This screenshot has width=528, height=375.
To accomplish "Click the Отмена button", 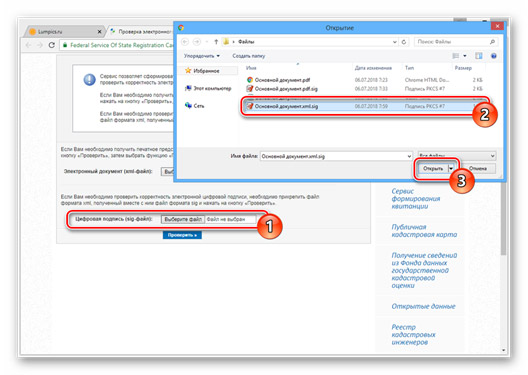I will click(x=477, y=168).
